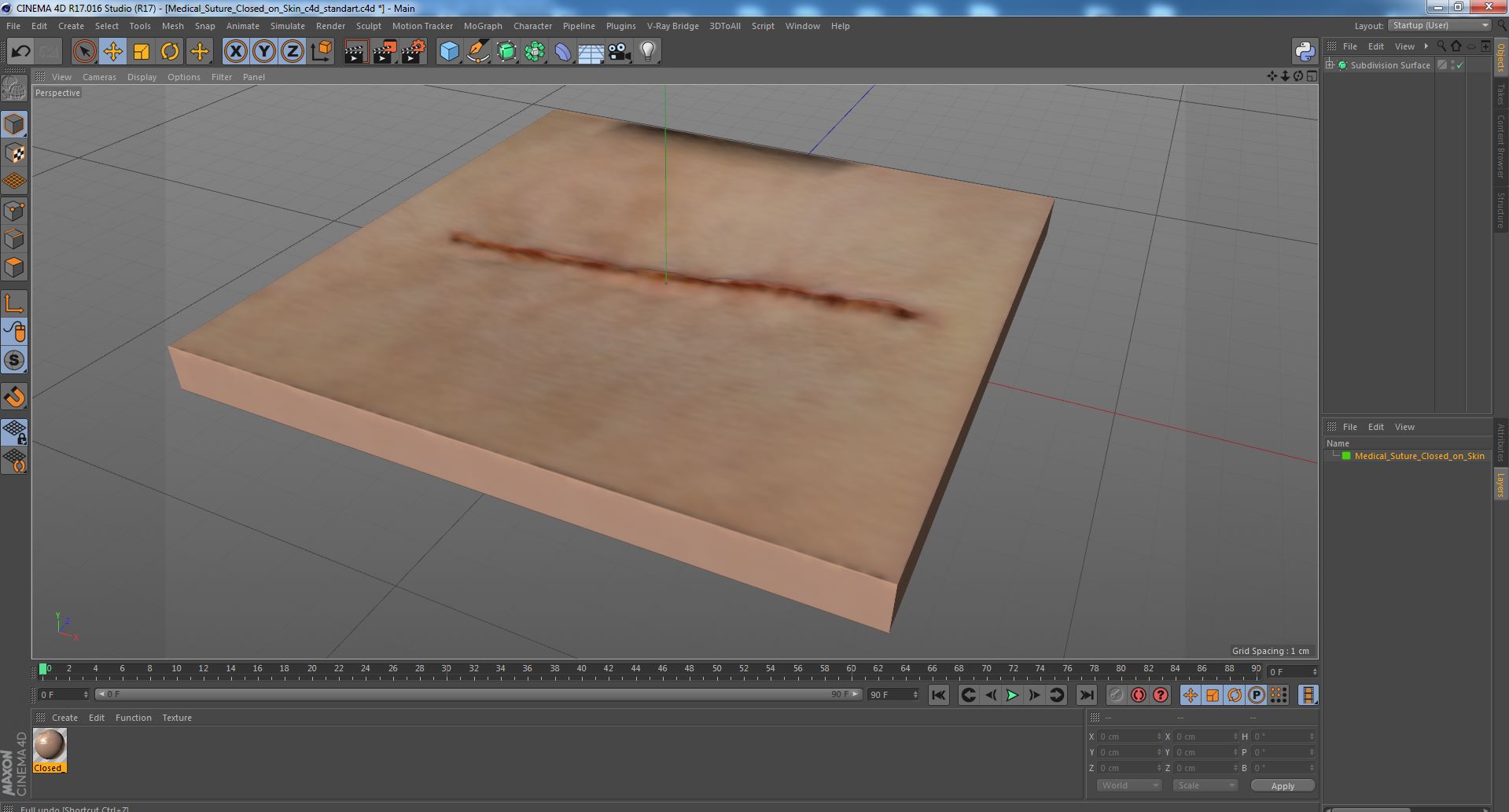1509x812 pixels.
Task: Switch to Edges mode
Action: [14, 239]
